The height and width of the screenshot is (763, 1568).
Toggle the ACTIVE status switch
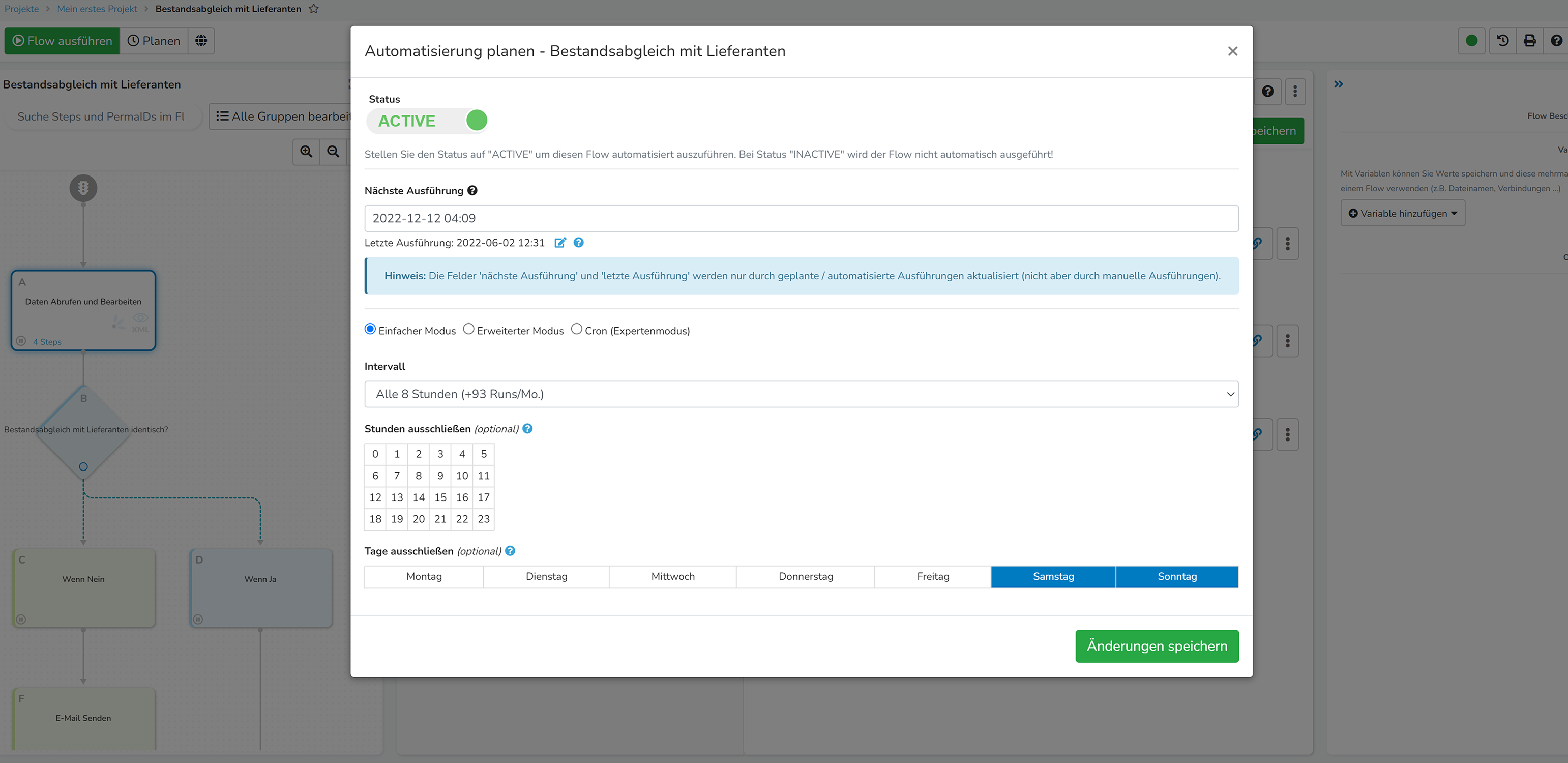coord(427,121)
